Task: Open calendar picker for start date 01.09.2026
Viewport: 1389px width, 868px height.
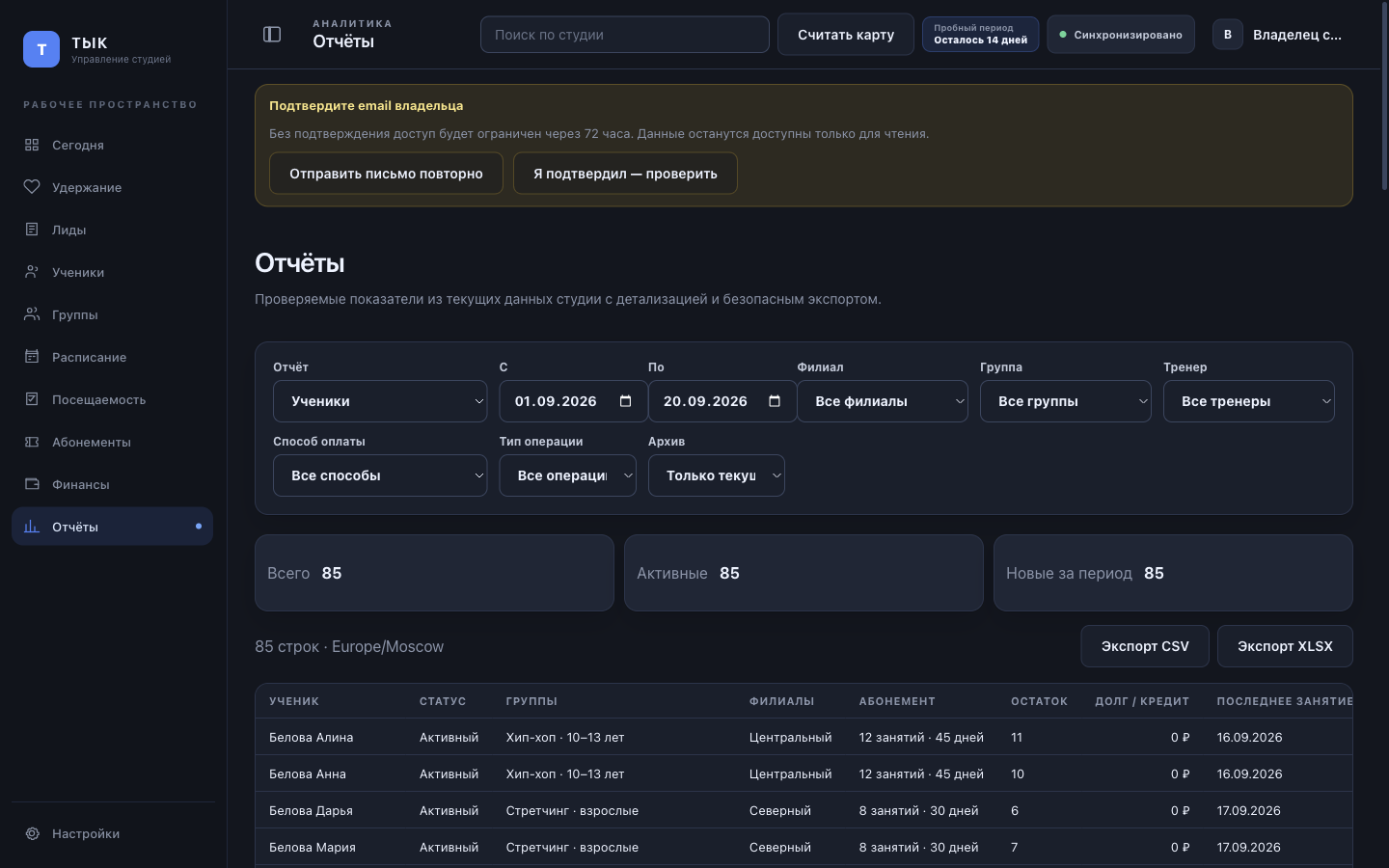Action: (x=625, y=401)
